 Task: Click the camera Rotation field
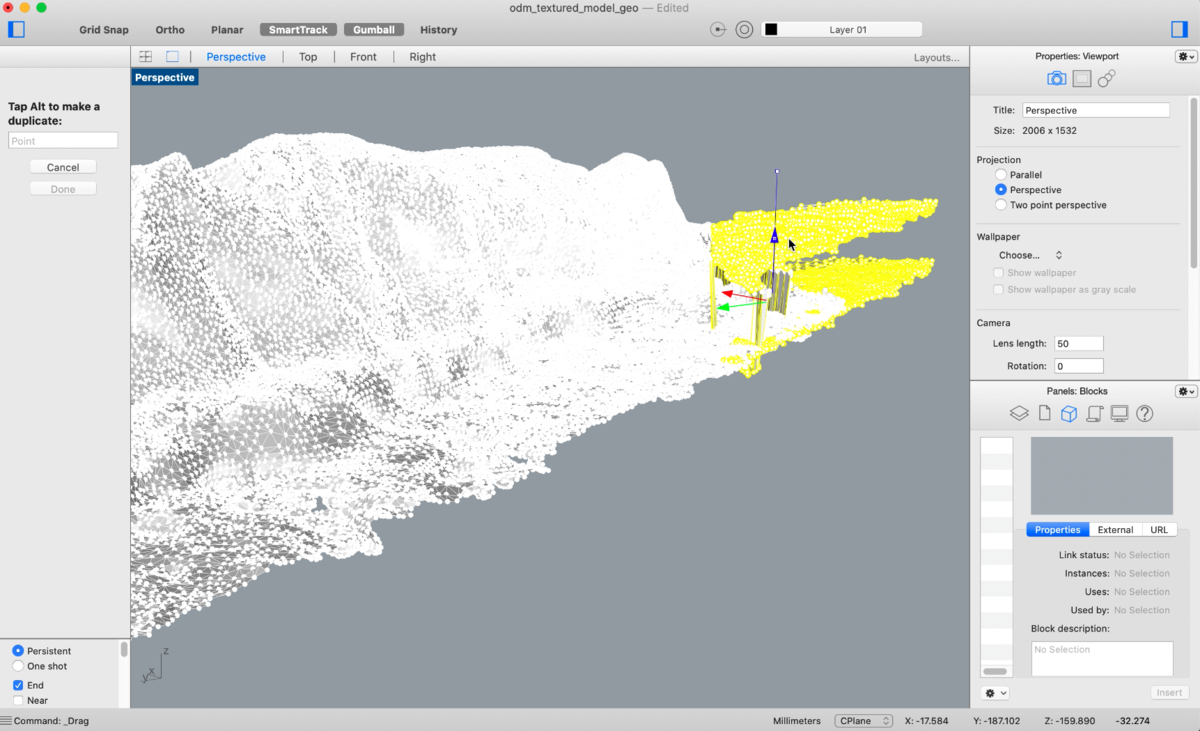click(x=1079, y=366)
